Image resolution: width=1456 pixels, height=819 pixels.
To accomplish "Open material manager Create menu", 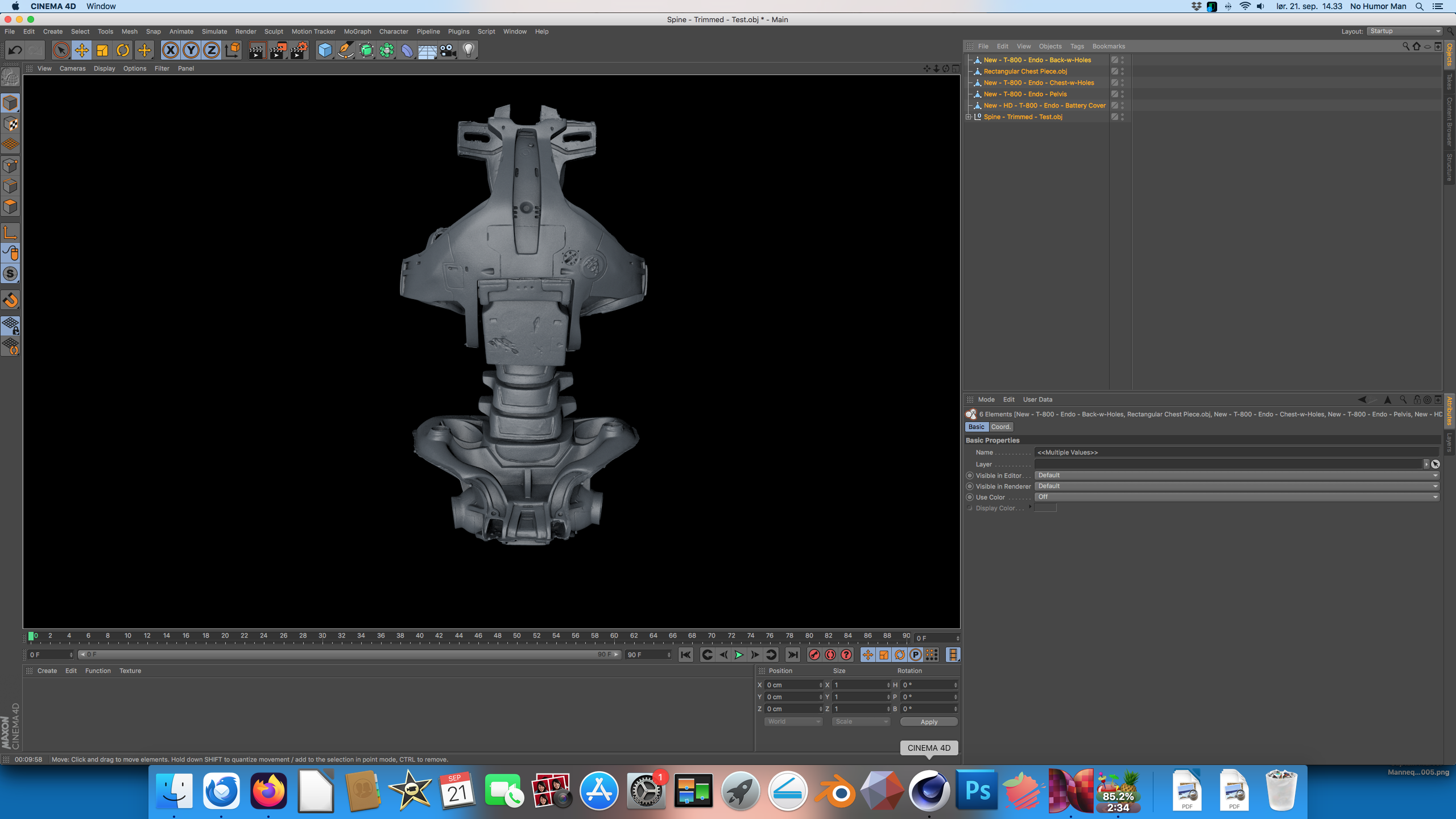I will (x=47, y=671).
